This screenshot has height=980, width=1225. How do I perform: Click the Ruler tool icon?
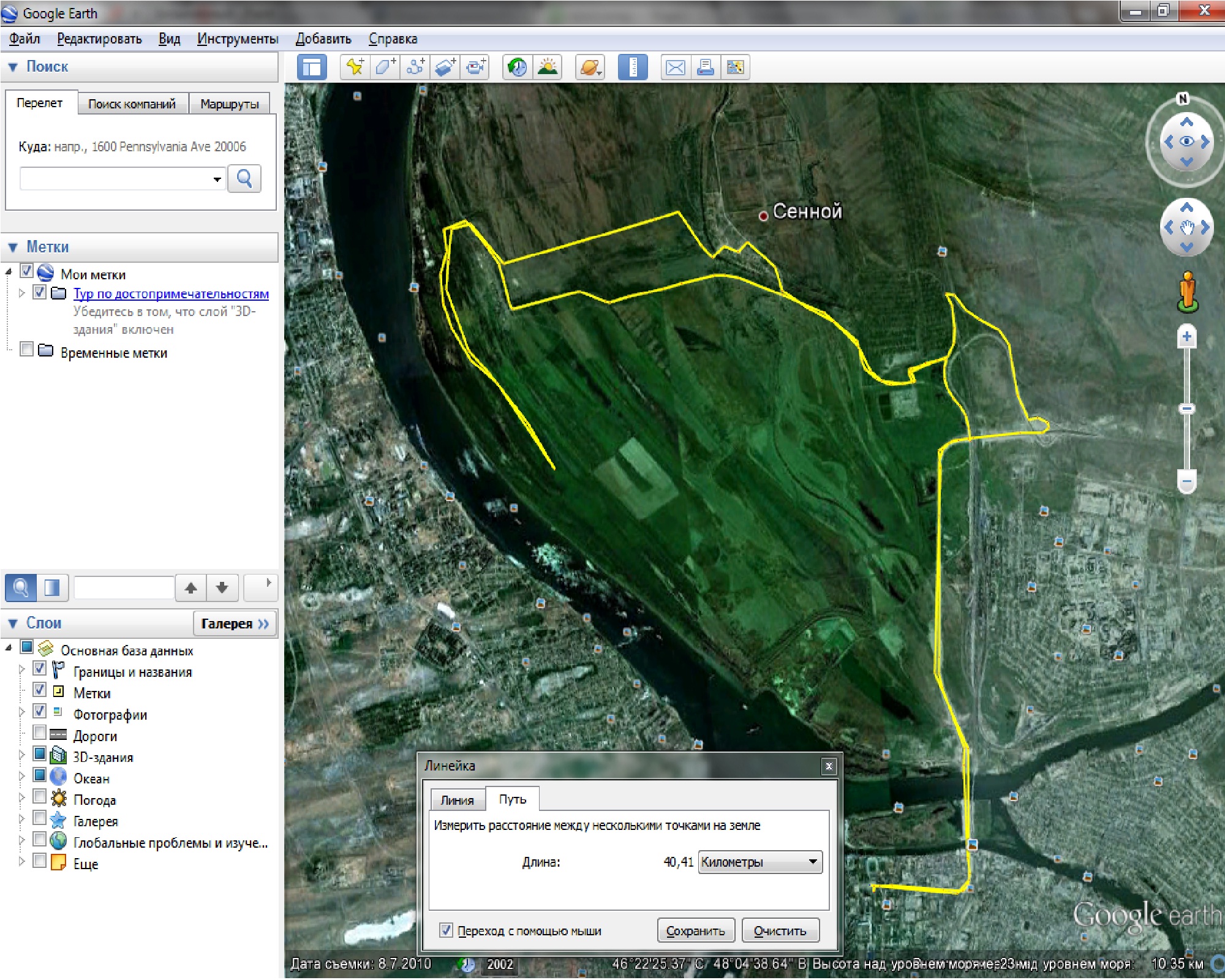633,67
